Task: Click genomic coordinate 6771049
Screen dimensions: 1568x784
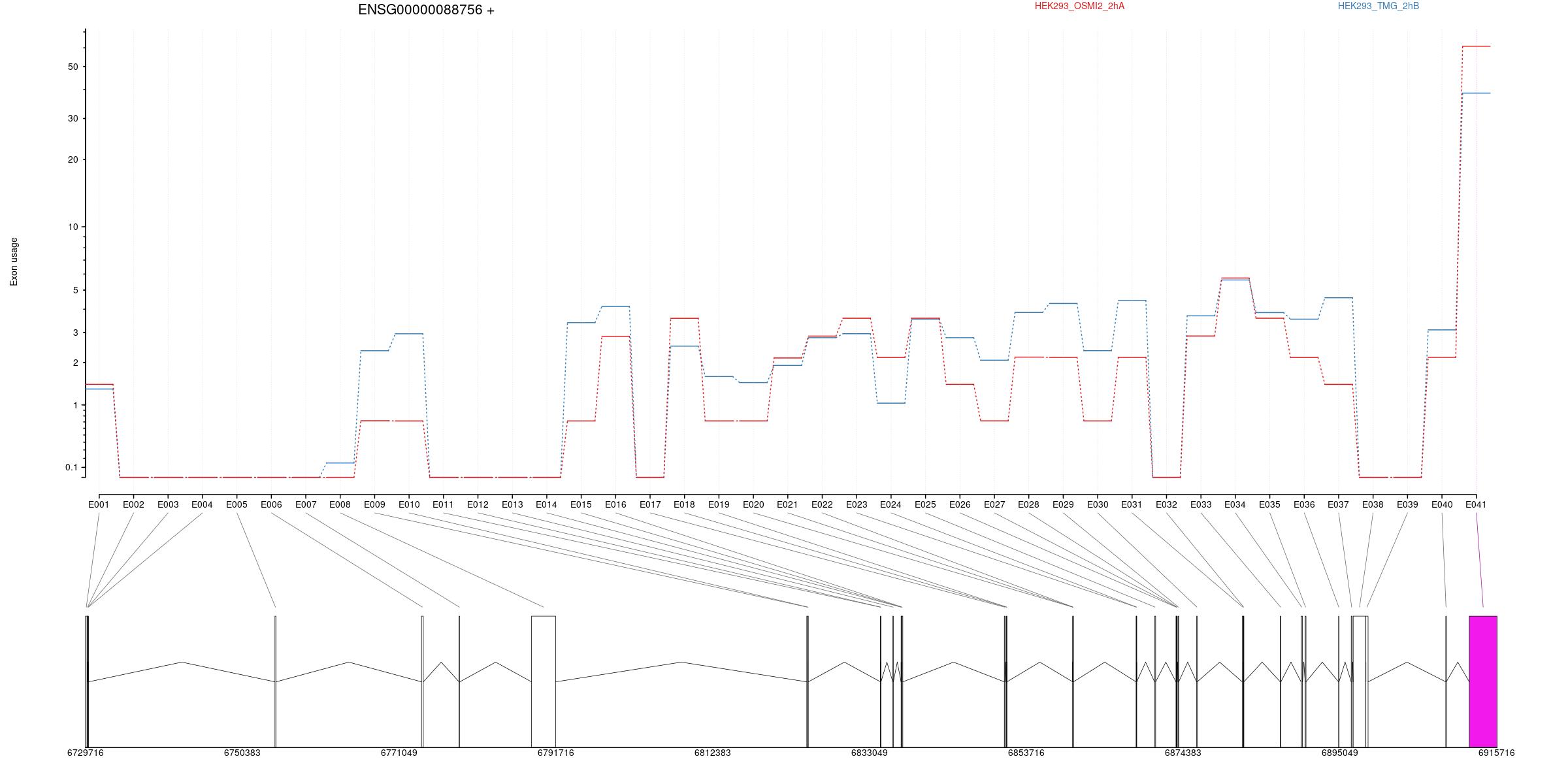Action: click(399, 753)
